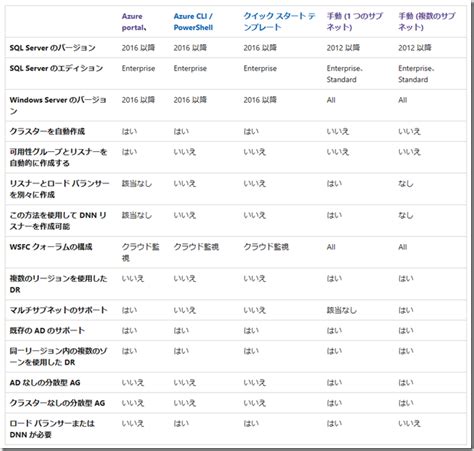Click 'クラウド監視' under クイック スタート テンプレート column

click(x=266, y=247)
